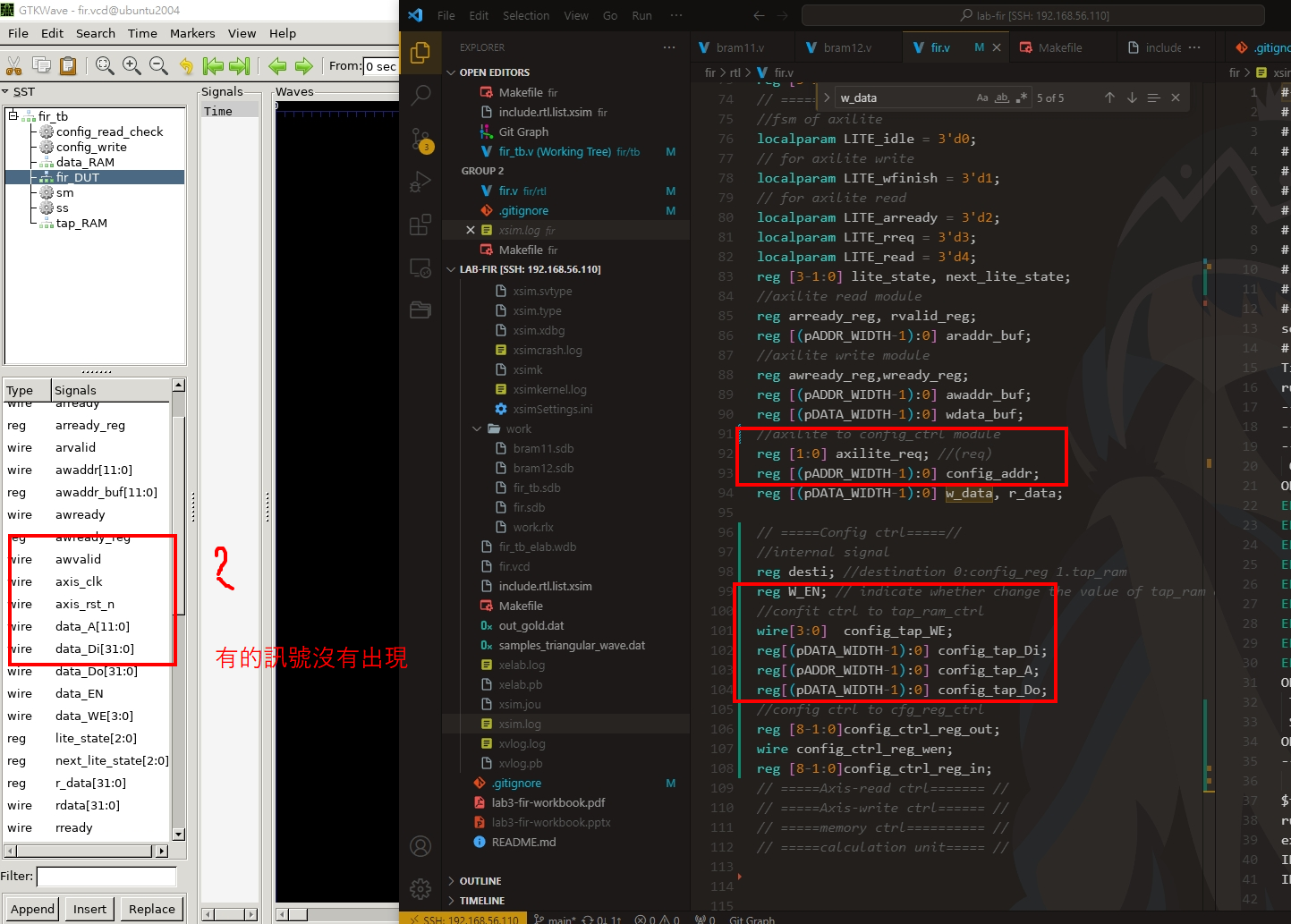This screenshot has width=1291, height=924.
Task: Toggle Match Whole Word in find widget
Action: pos(1002,97)
